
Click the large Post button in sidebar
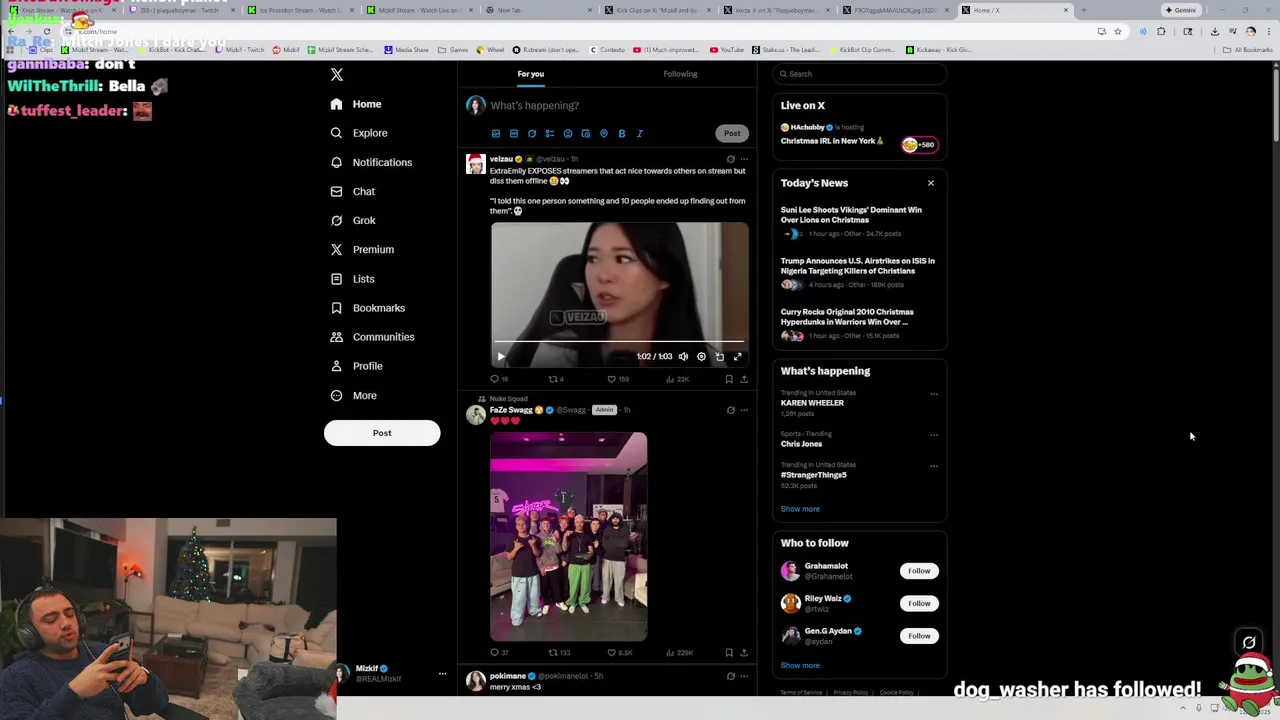tap(382, 433)
